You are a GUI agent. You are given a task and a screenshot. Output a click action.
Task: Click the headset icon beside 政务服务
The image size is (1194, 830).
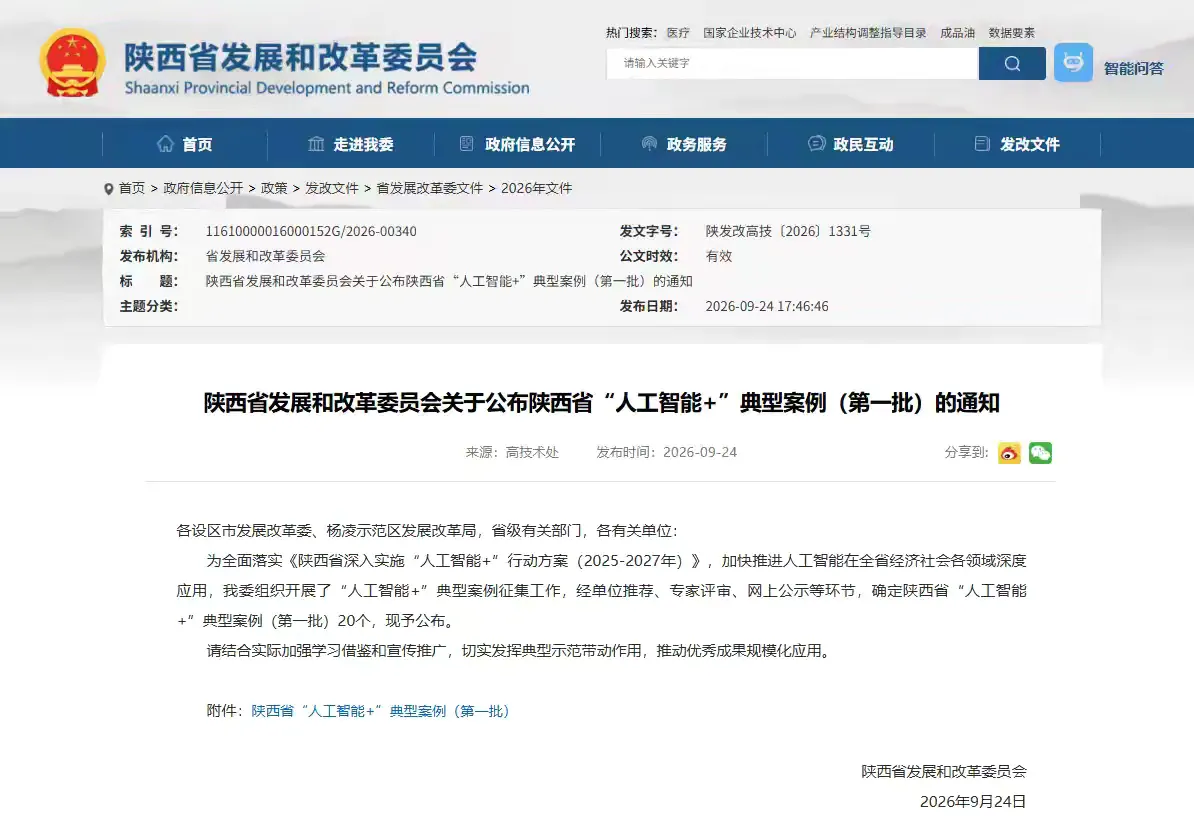pyautogui.click(x=650, y=144)
